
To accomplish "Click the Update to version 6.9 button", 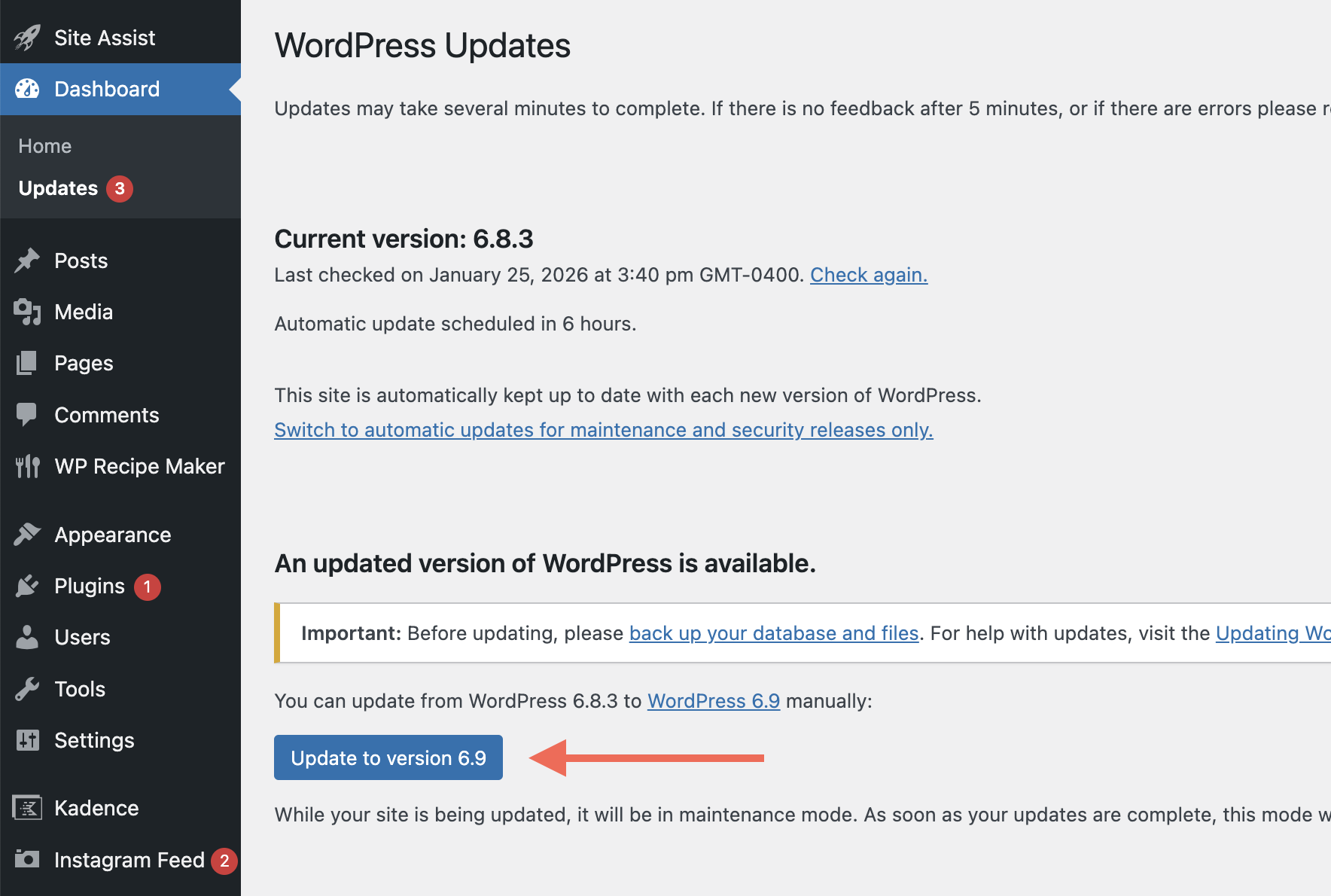I will pyautogui.click(x=388, y=757).
